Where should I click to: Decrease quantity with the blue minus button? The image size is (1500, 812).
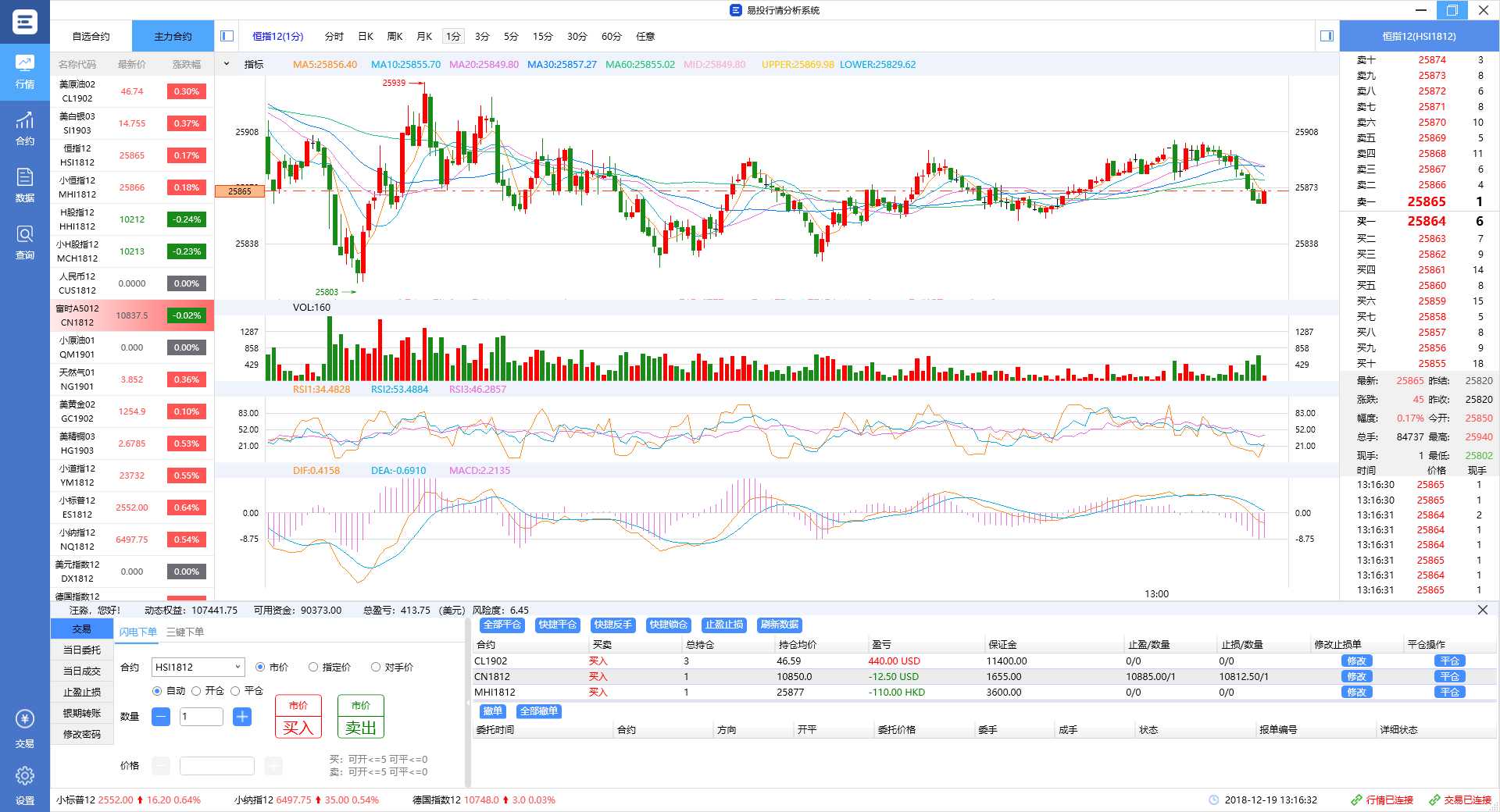pyautogui.click(x=161, y=717)
